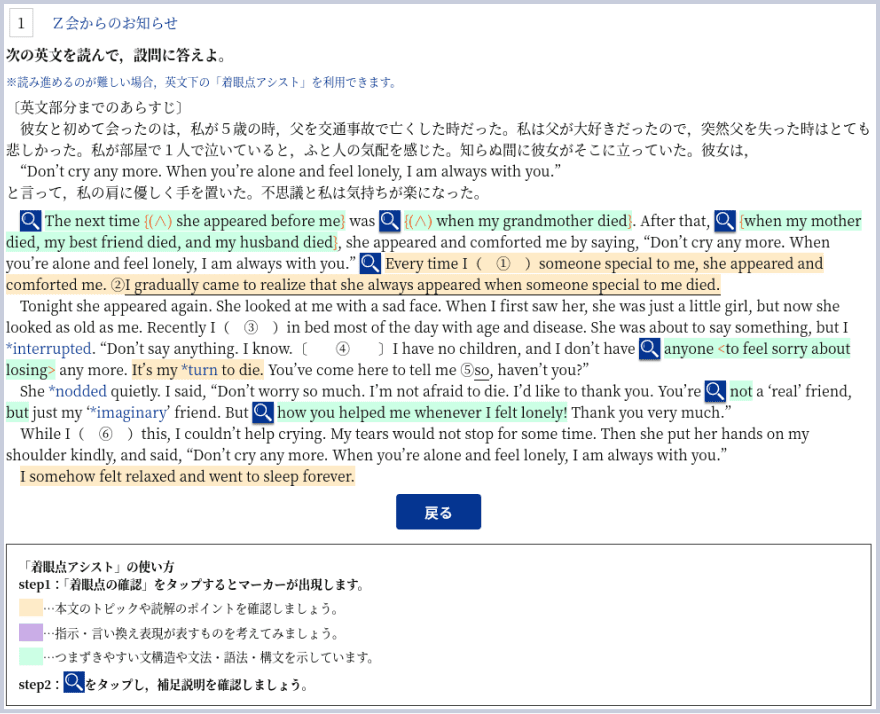This screenshot has height=714, width=880.
Task: Click the question number 1 box
Action: [21, 23]
